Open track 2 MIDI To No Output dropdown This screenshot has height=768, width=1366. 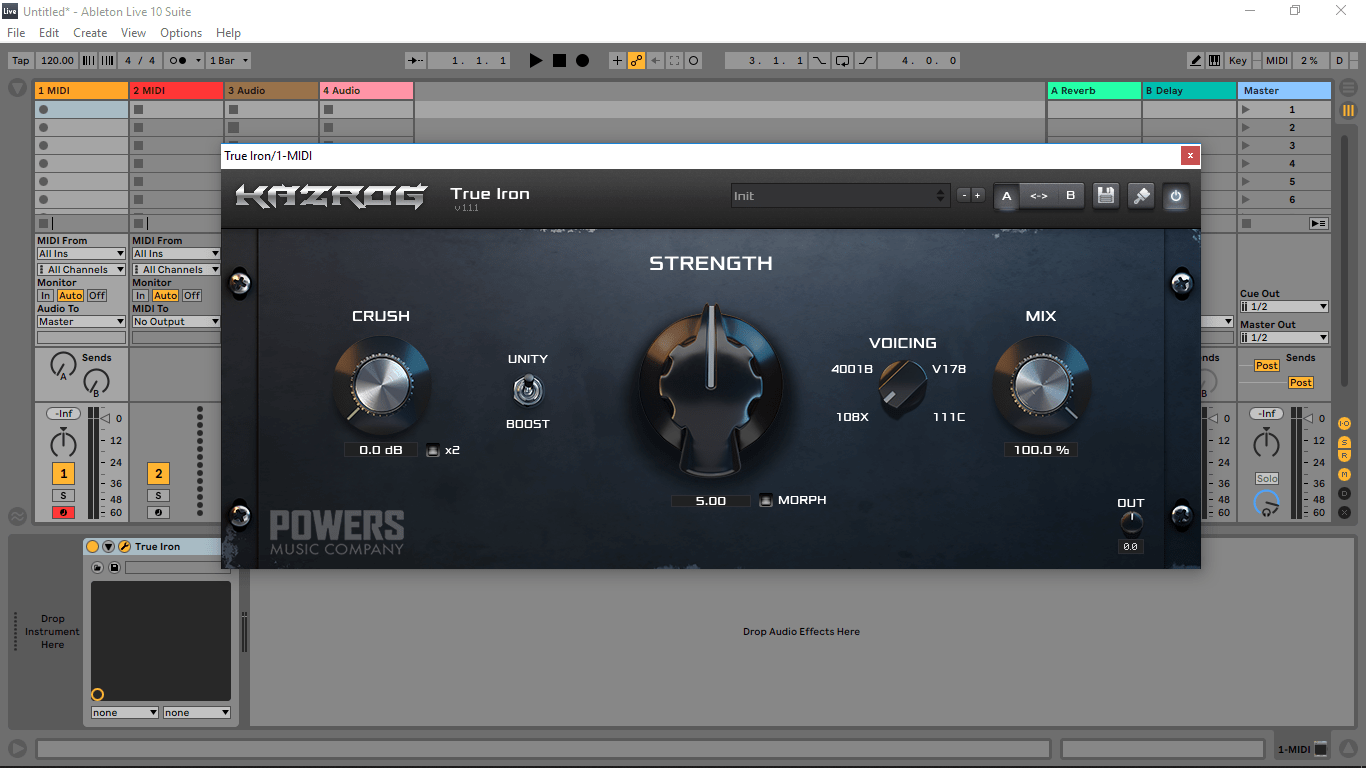(176, 322)
